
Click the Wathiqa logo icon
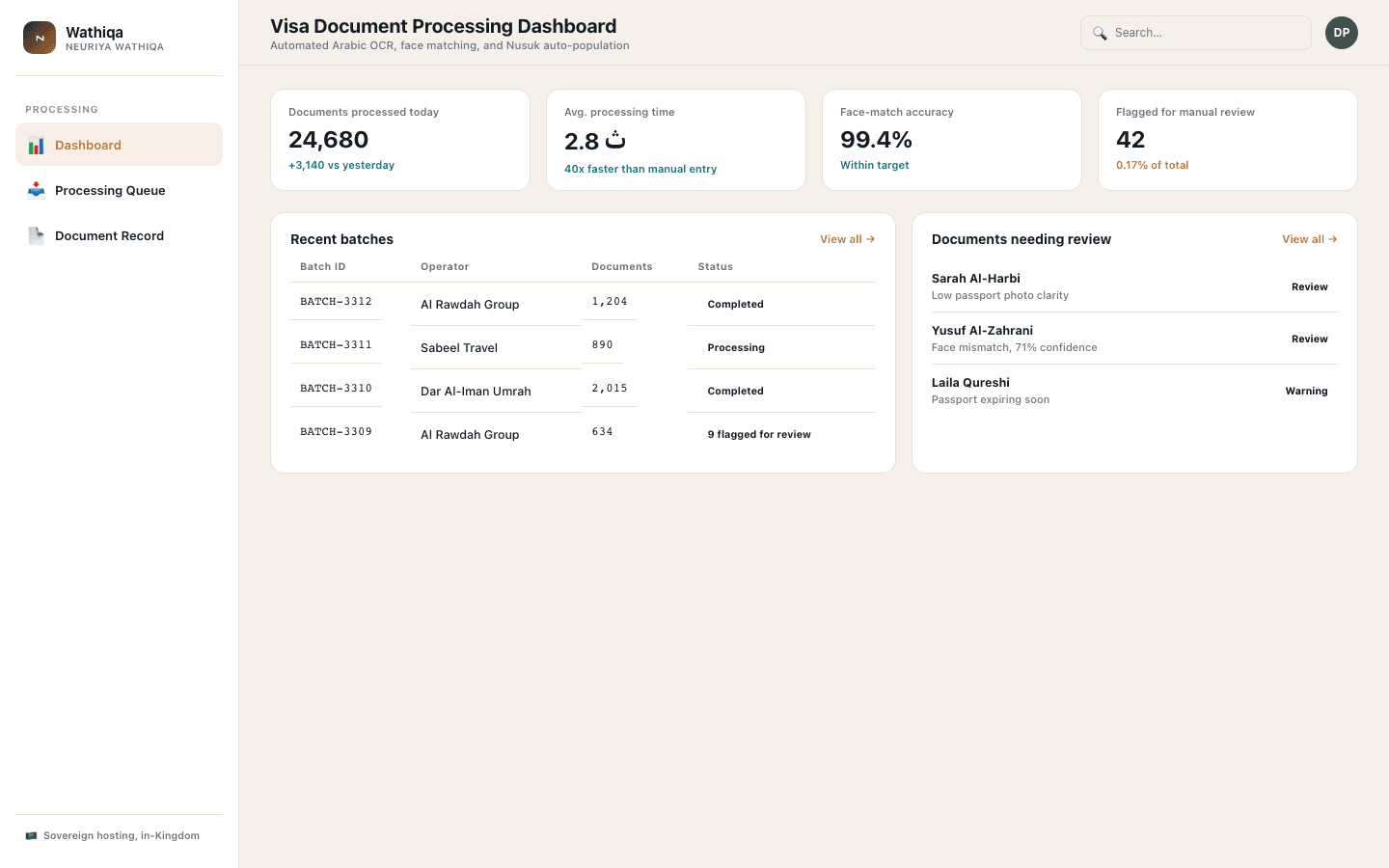[x=40, y=38]
